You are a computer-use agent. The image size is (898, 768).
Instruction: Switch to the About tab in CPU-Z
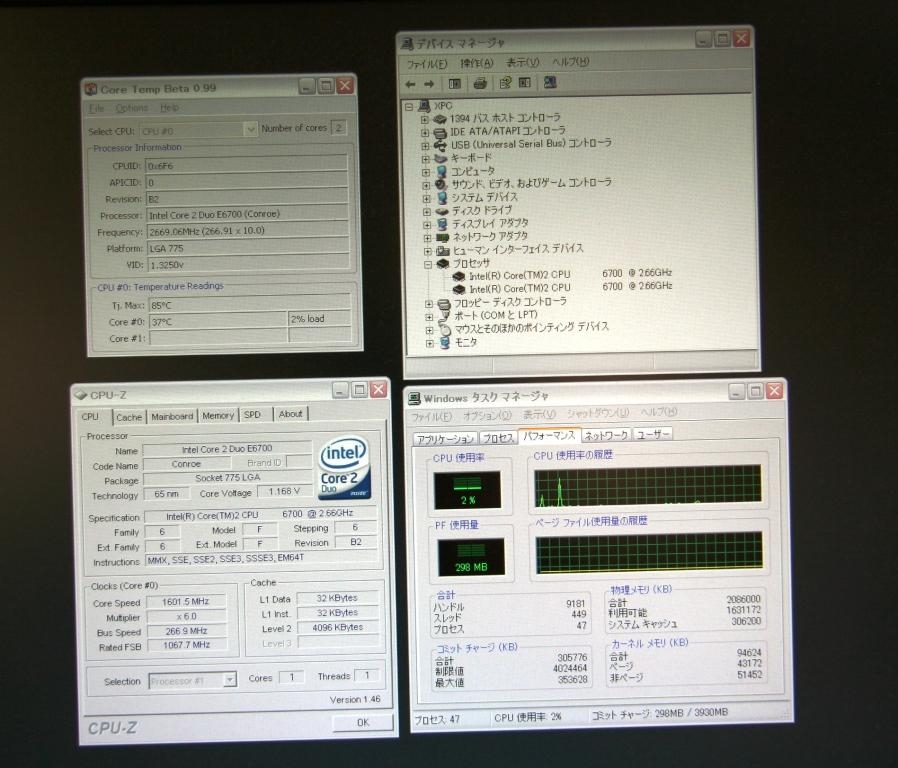coord(290,413)
